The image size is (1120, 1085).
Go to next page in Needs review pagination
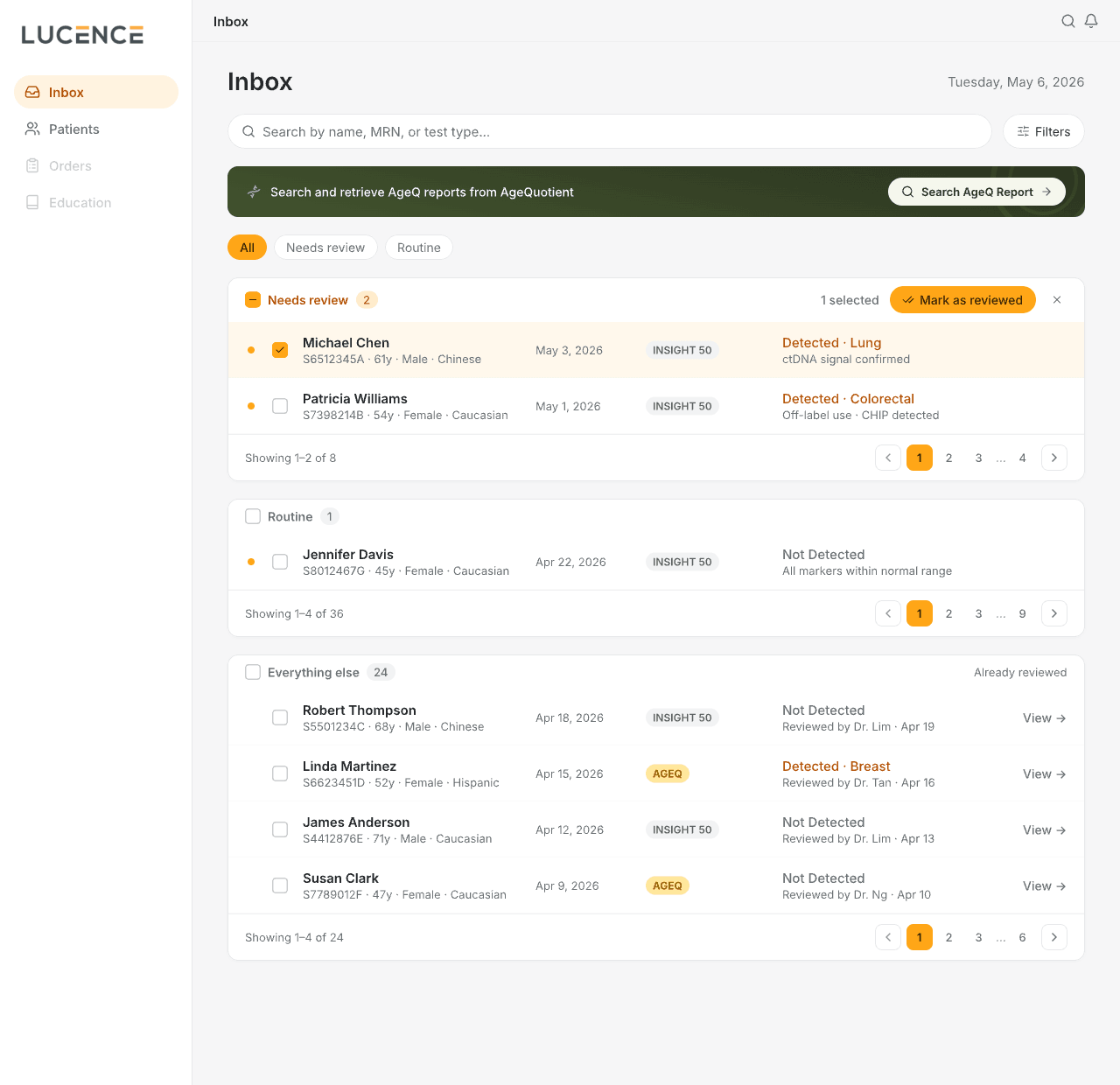1054,458
